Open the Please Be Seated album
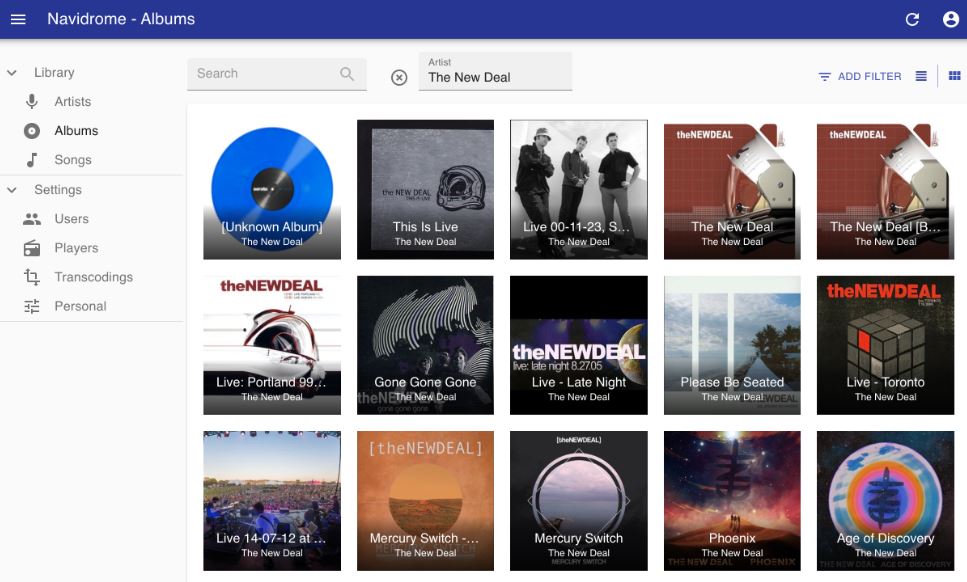This screenshot has width=967, height=582. click(x=732, y=345)
